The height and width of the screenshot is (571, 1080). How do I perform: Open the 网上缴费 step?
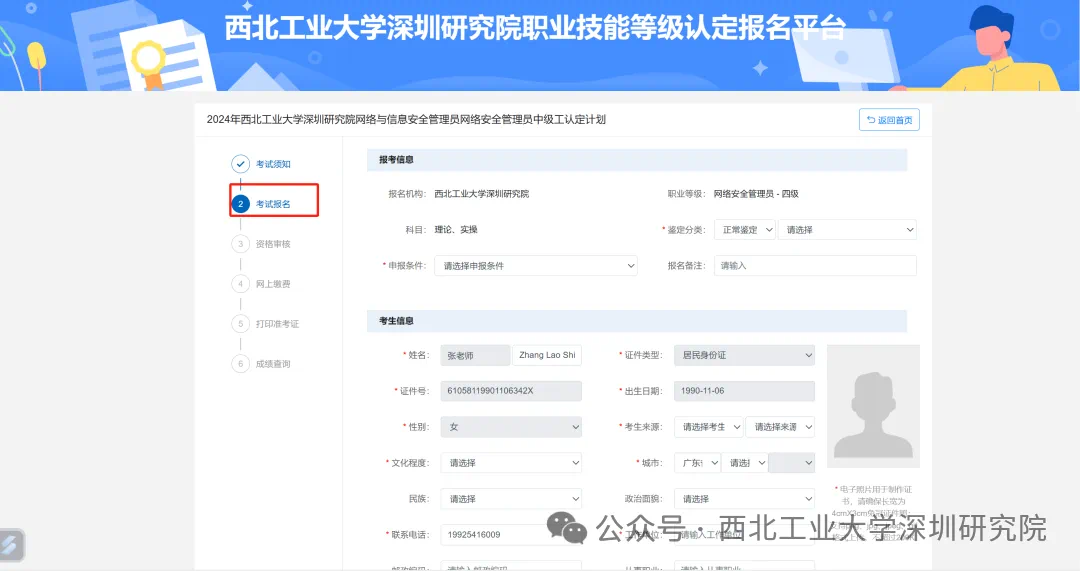[273, 284]
